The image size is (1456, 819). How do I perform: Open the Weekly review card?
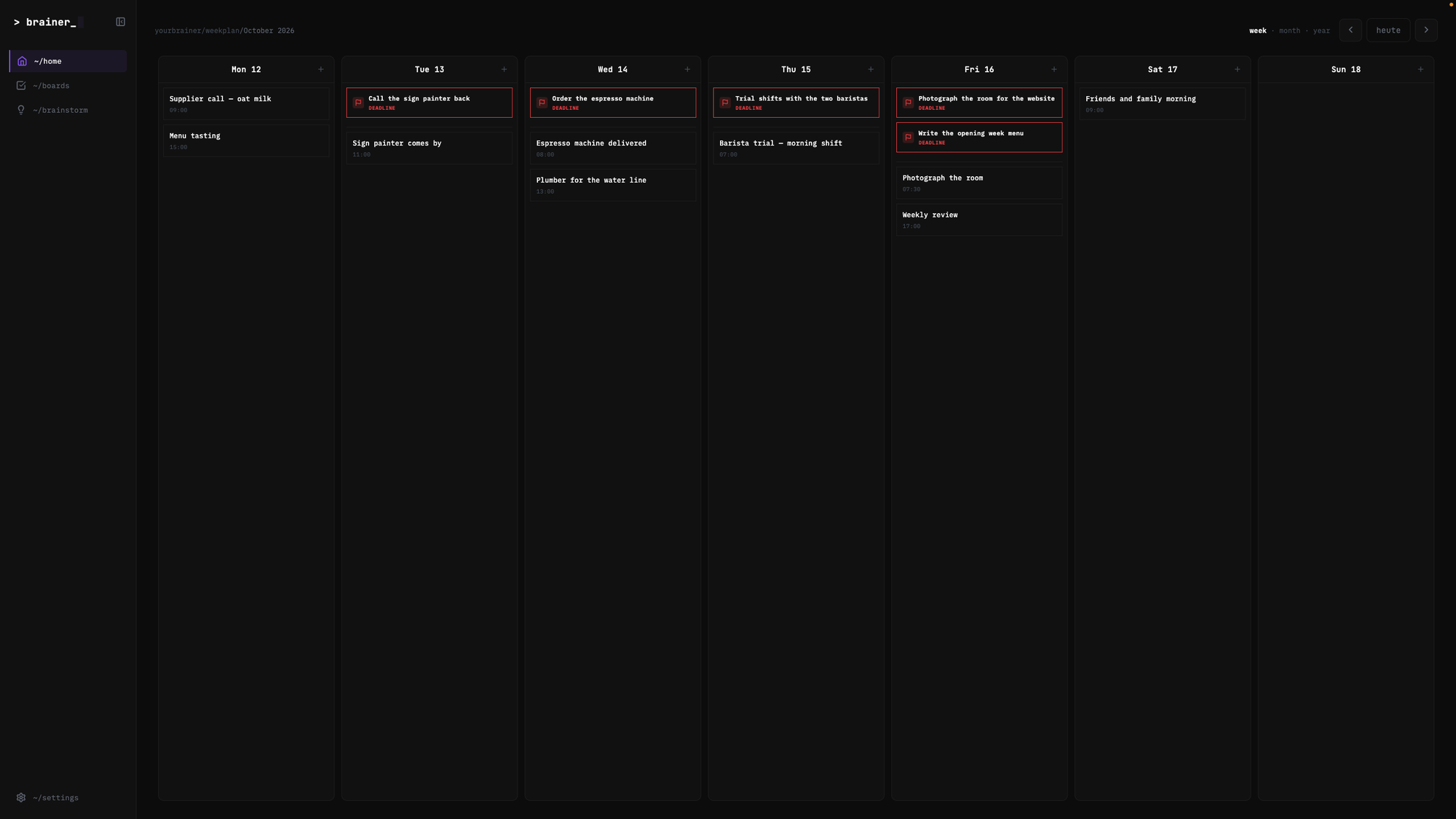pos(979,220)
